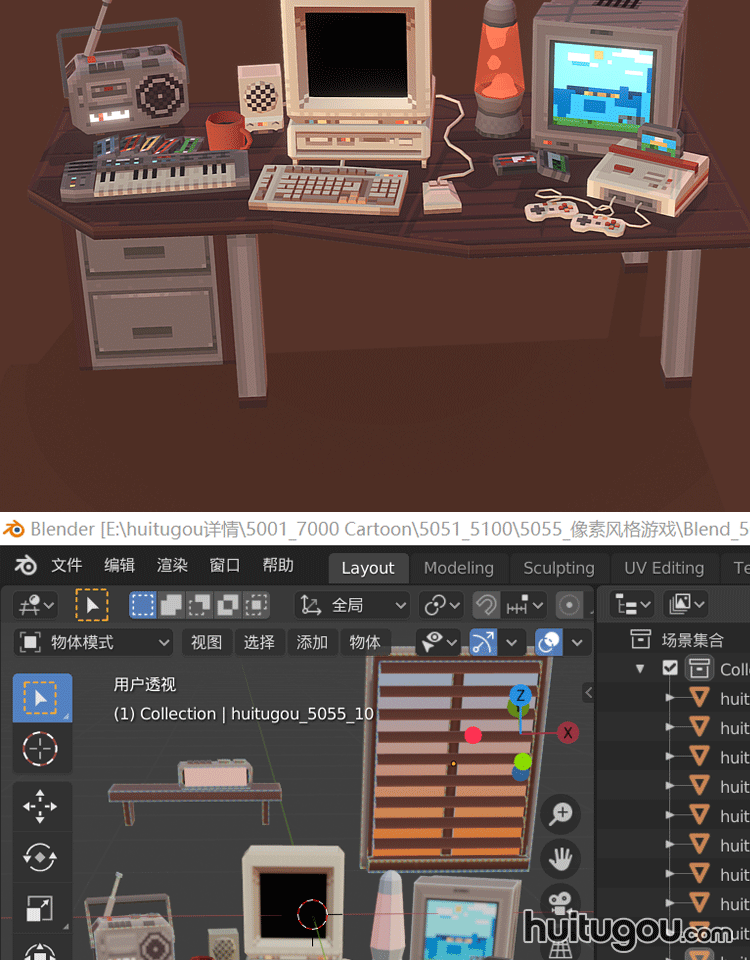Open the 窗口 menu
This screenshot has width=750, height=960.
[x=225, y=566]
